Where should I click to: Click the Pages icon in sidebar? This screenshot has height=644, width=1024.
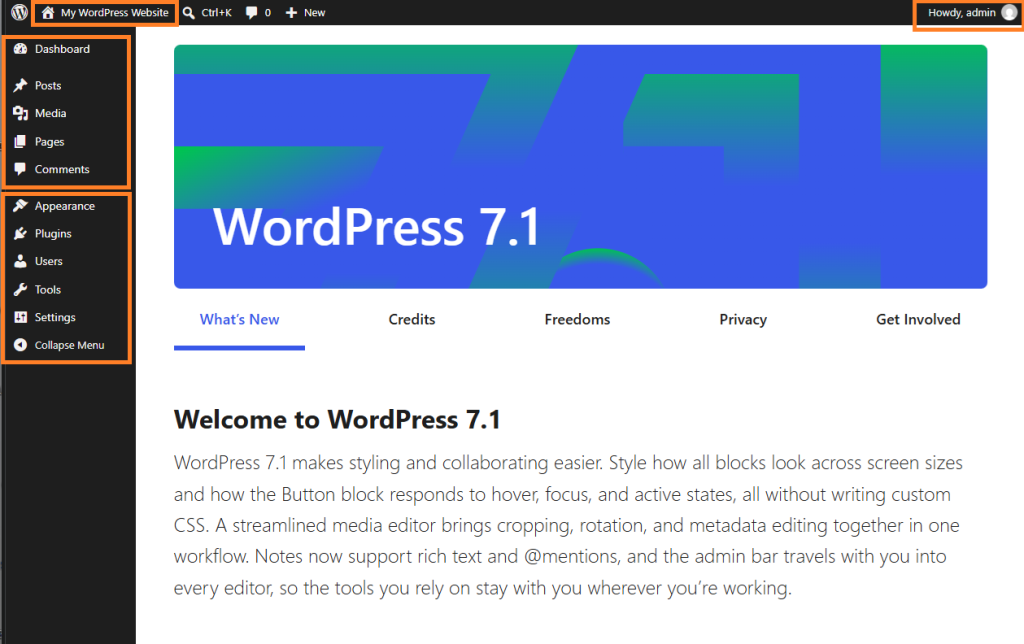pyautogui.click(x=20, y=141)
